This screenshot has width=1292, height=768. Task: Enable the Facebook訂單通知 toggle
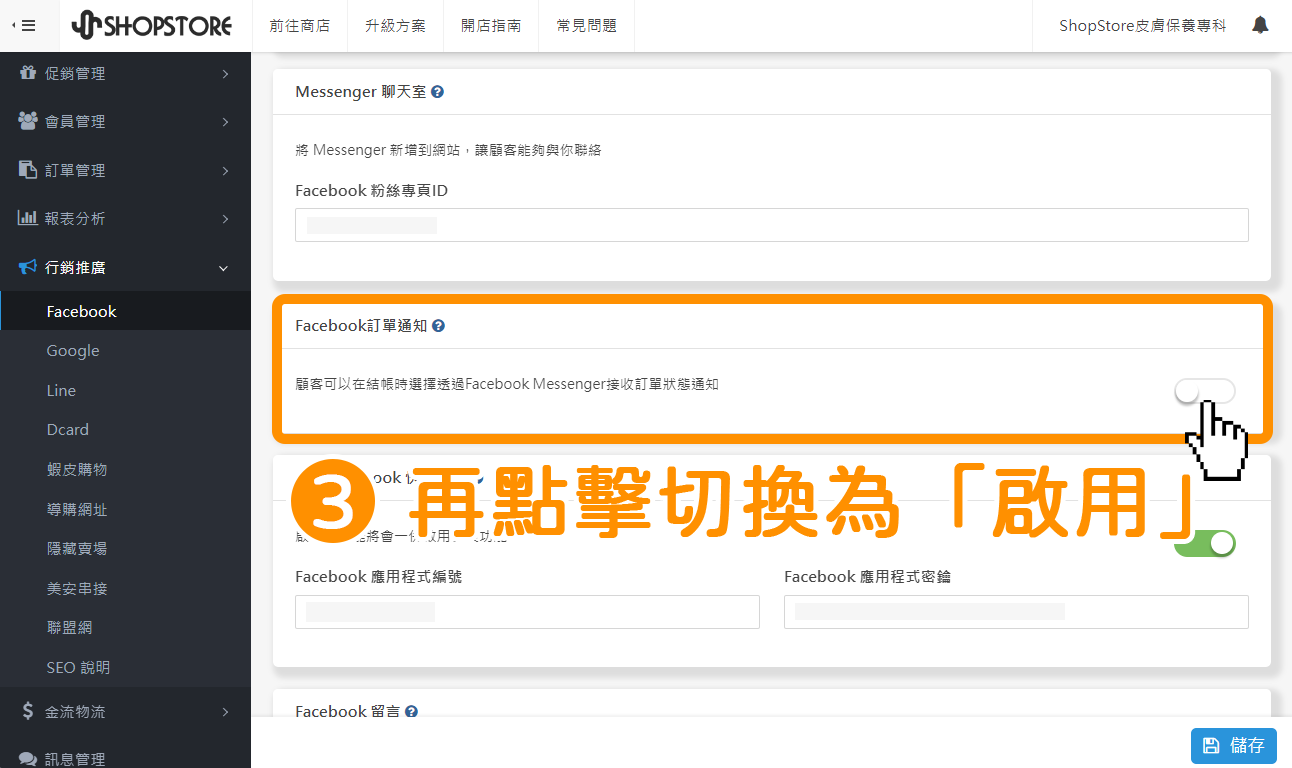(1205, 392)
